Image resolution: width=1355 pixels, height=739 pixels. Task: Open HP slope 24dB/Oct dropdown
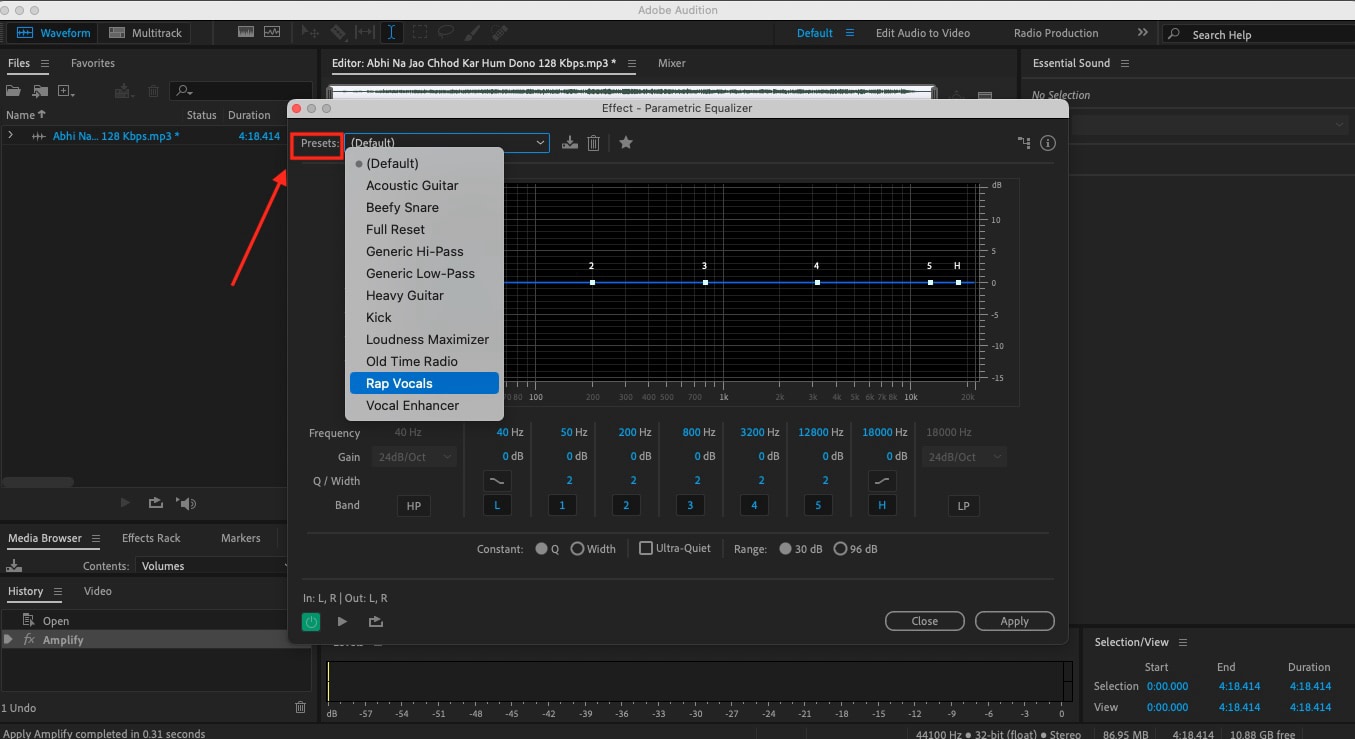click(414, 457)
